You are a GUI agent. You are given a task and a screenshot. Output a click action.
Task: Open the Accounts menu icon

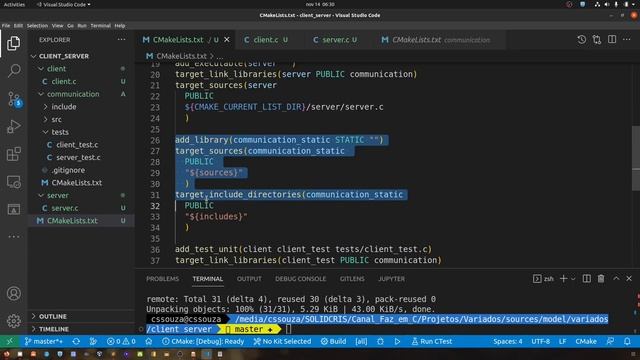pyautogui.click(x=13, y=293)
